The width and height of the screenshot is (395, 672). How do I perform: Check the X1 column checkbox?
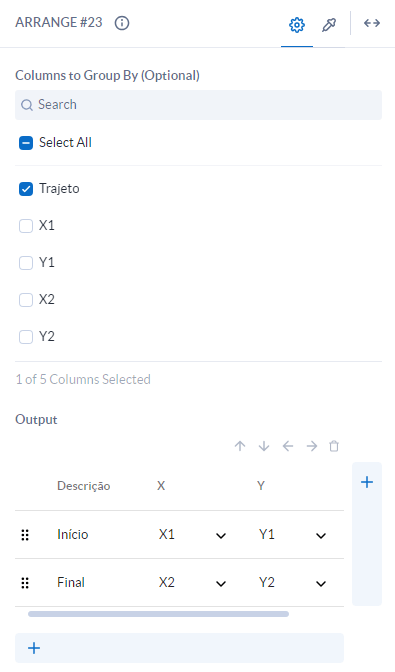pyautogui.click(x=26, y=226)
